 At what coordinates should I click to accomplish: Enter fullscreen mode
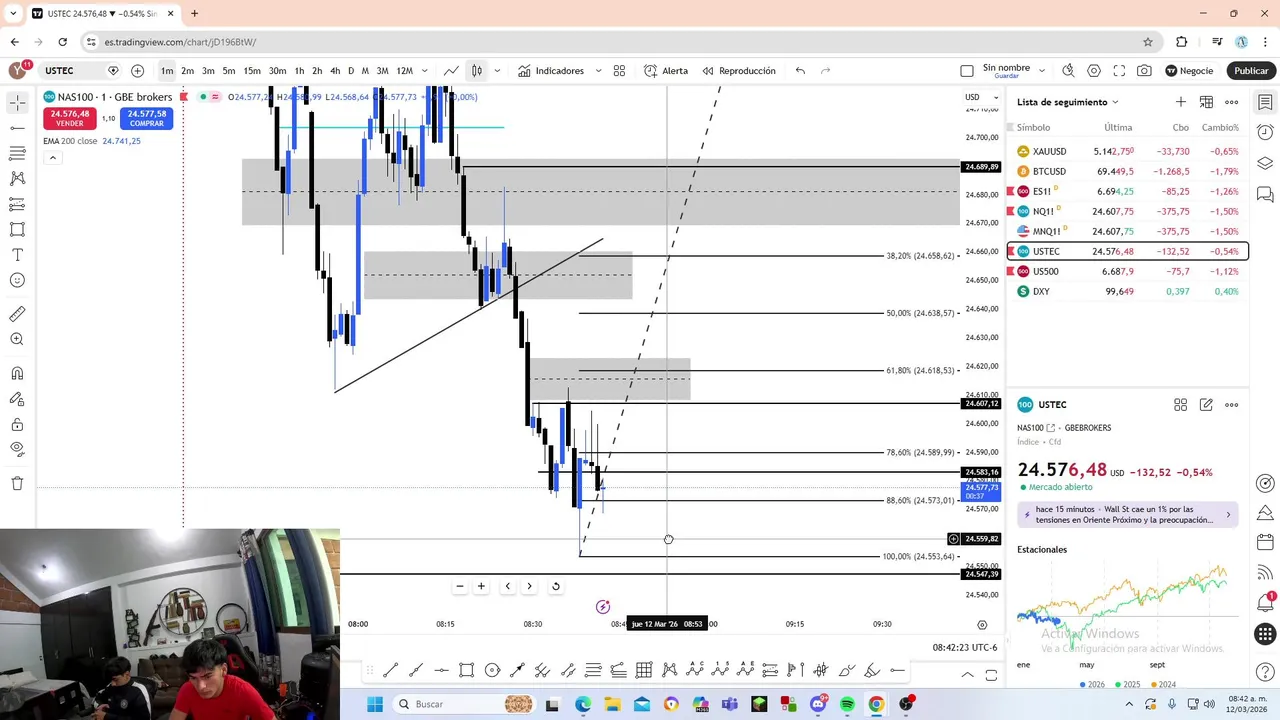(x=1119, y=71)
